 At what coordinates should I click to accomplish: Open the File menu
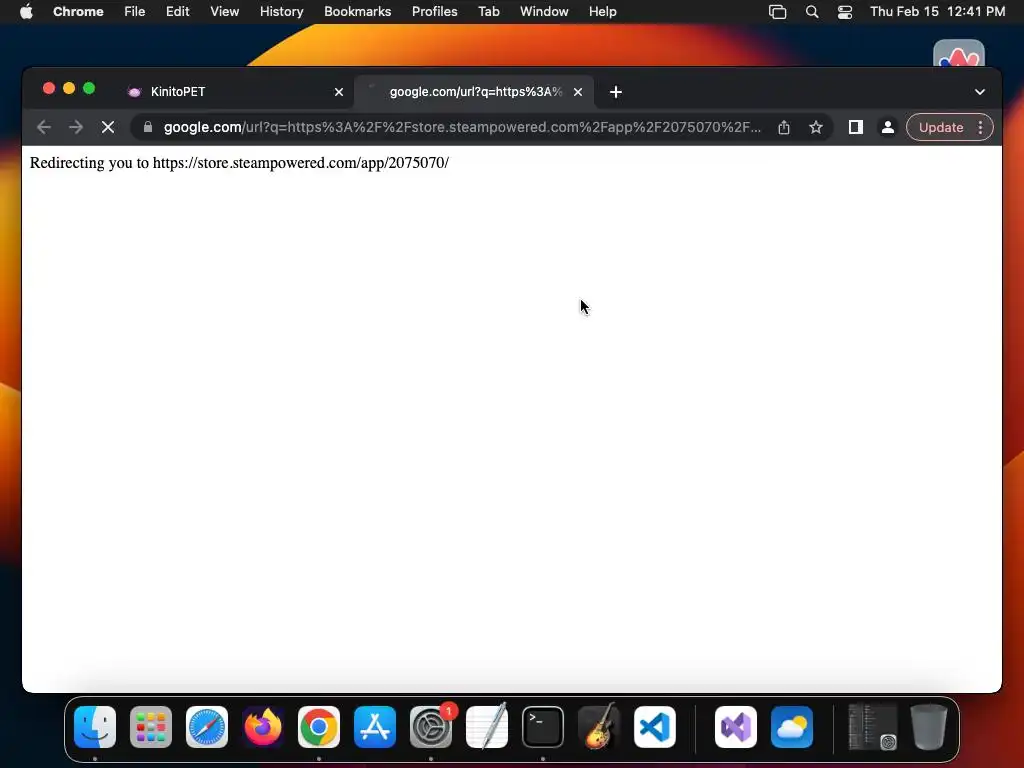[x=135, y=12]
